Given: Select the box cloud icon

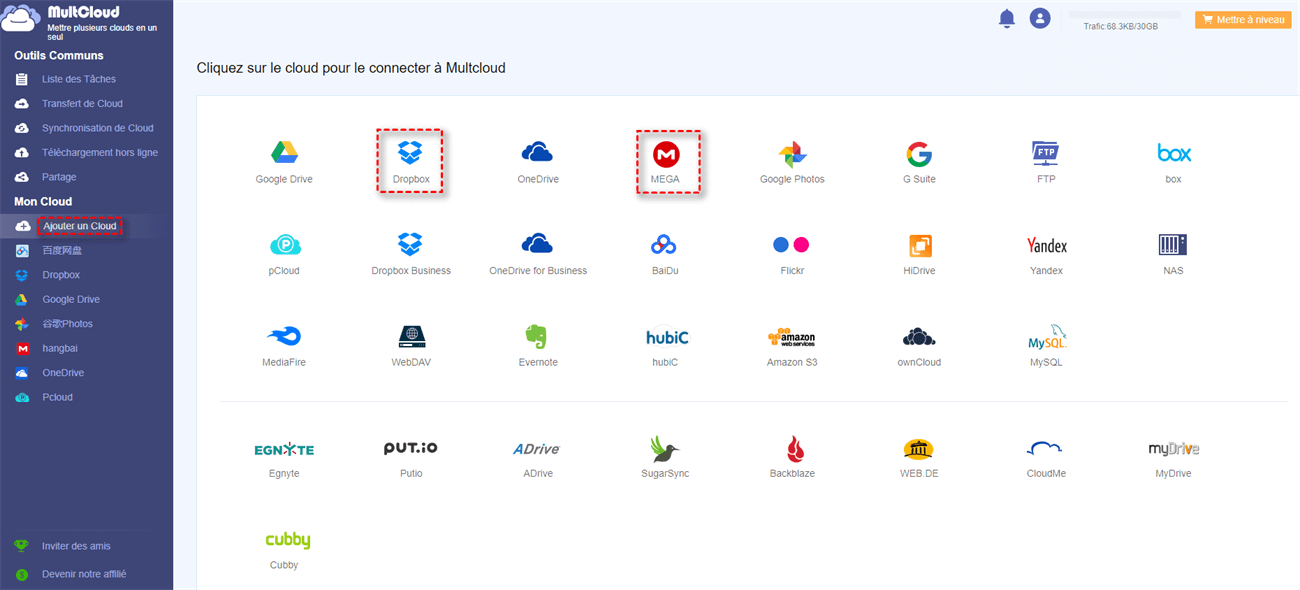Looking at the screenshot, I should [x=1173, y=153].
